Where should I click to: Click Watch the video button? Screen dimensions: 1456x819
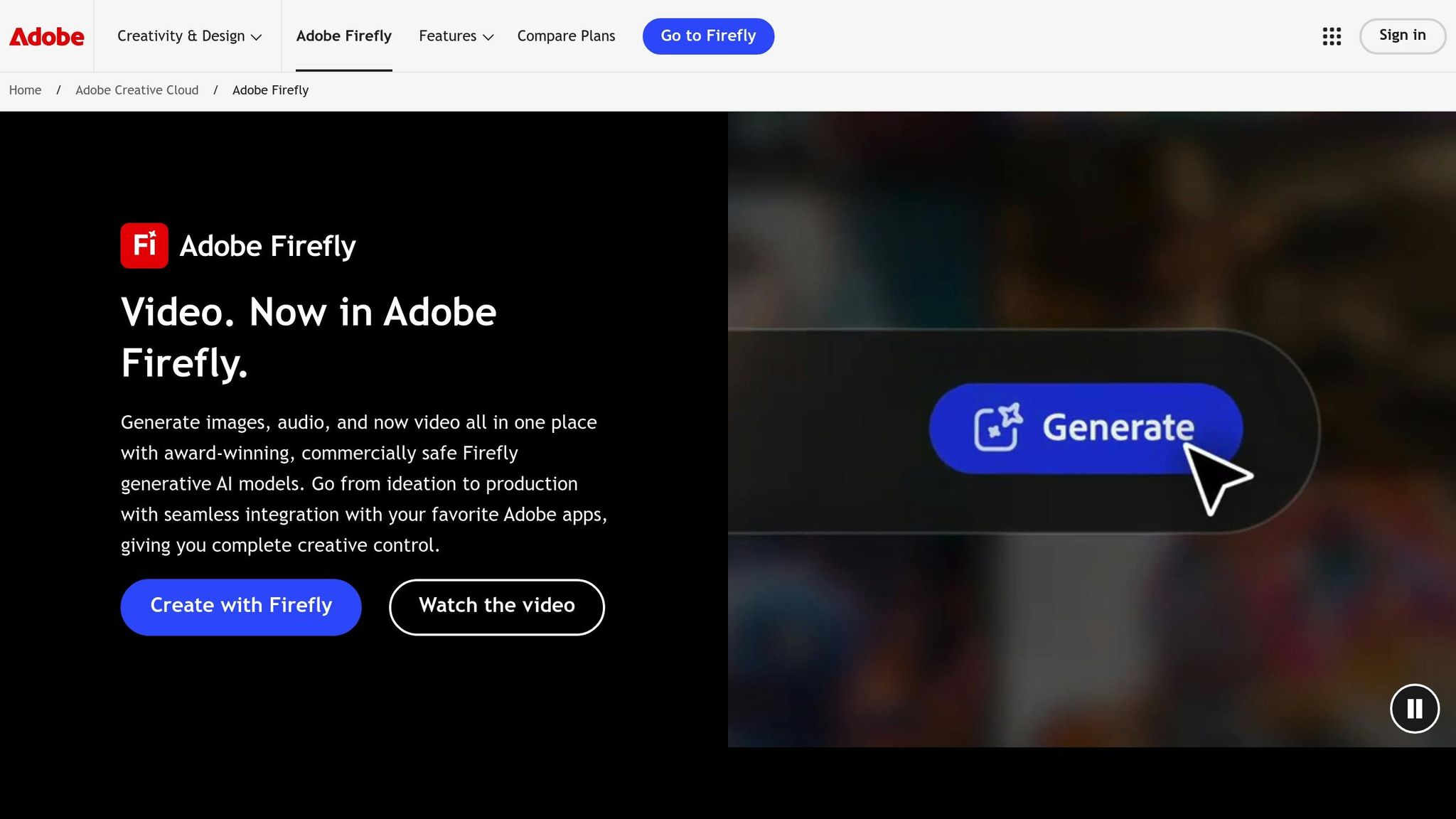496,606
